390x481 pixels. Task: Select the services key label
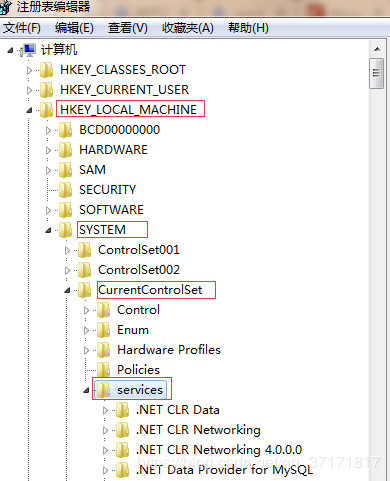[x=140, y=390]
